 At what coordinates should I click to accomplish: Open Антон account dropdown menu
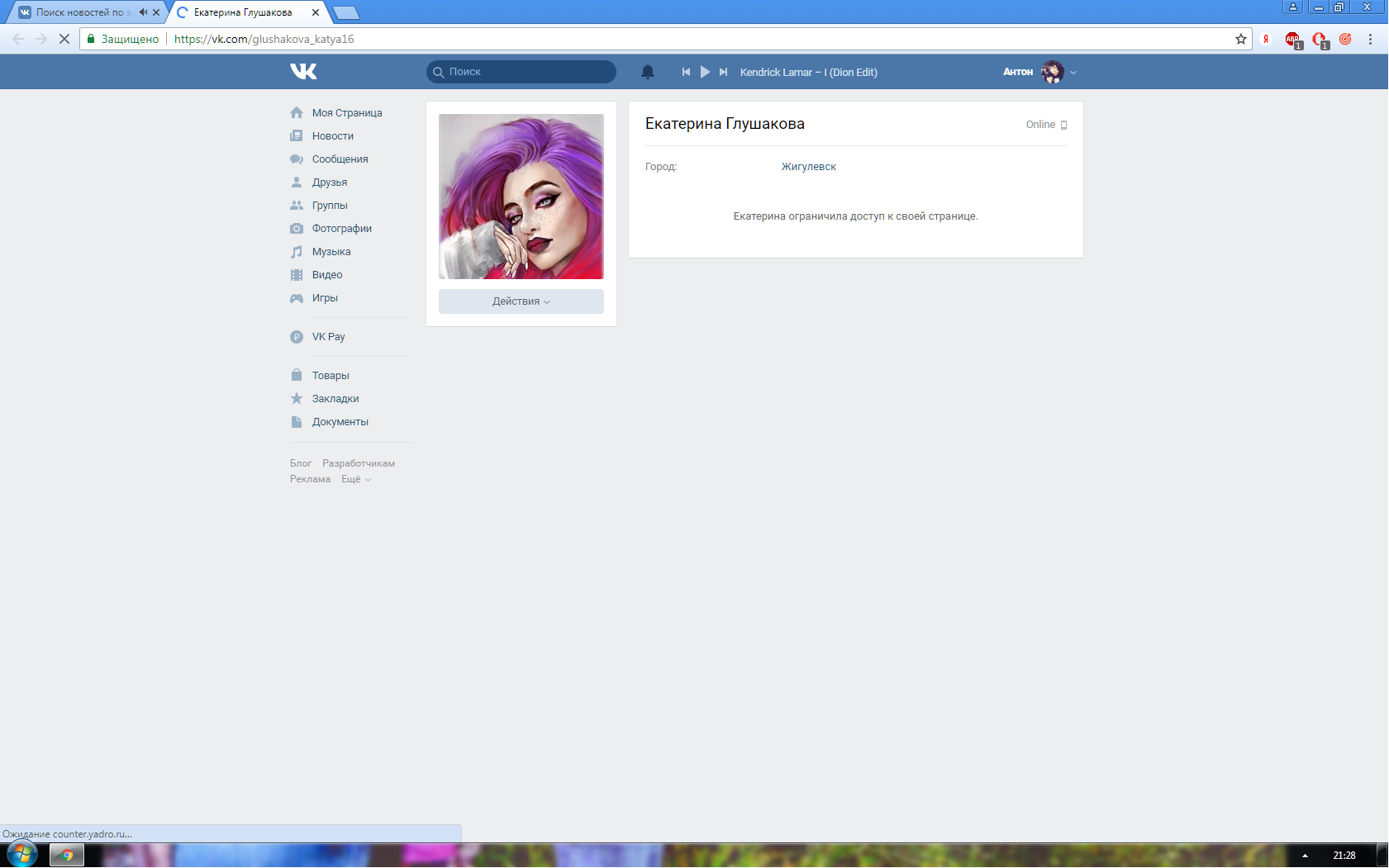click(1039, 72)
